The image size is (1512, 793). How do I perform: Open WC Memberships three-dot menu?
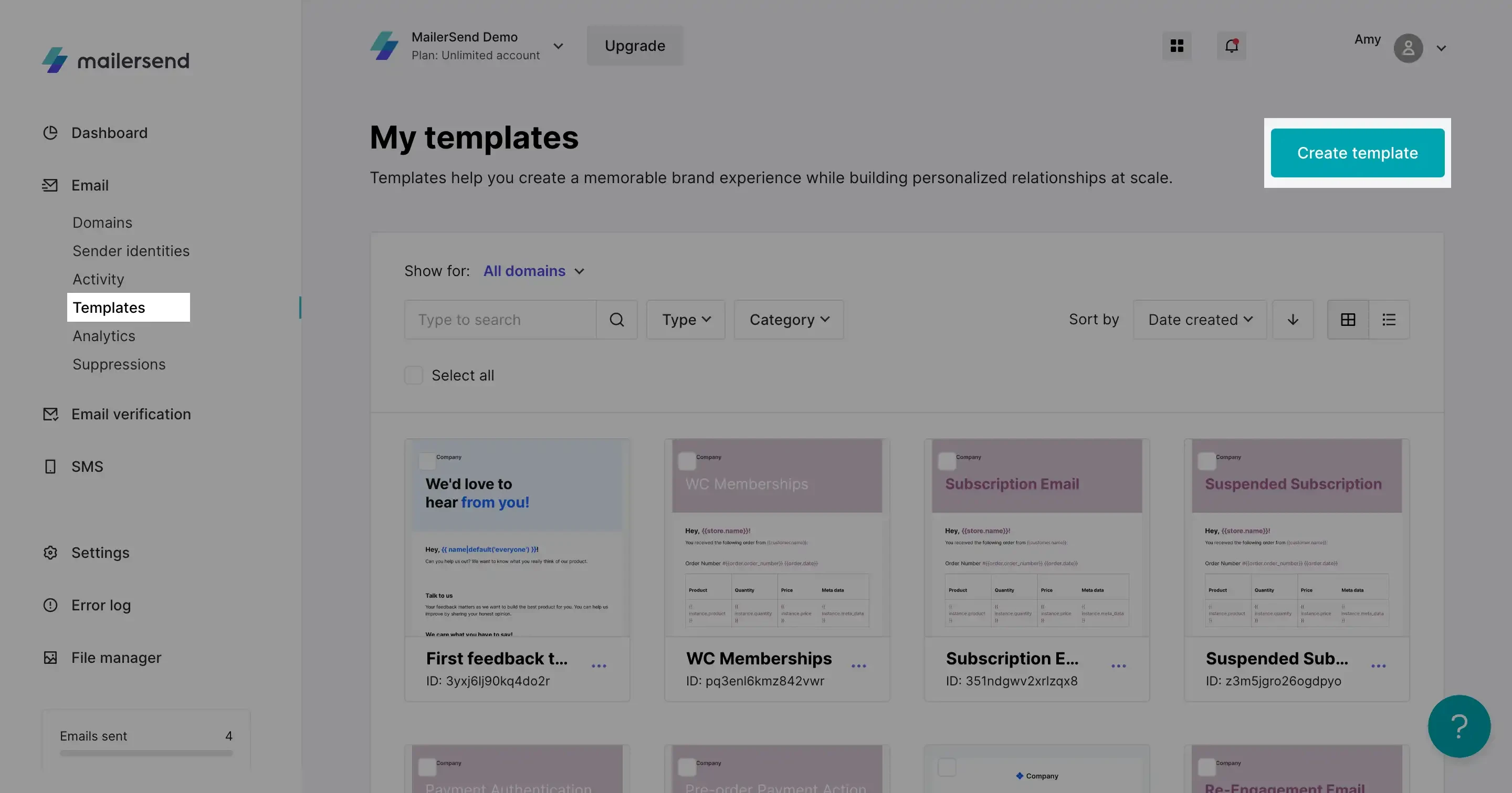859,665
